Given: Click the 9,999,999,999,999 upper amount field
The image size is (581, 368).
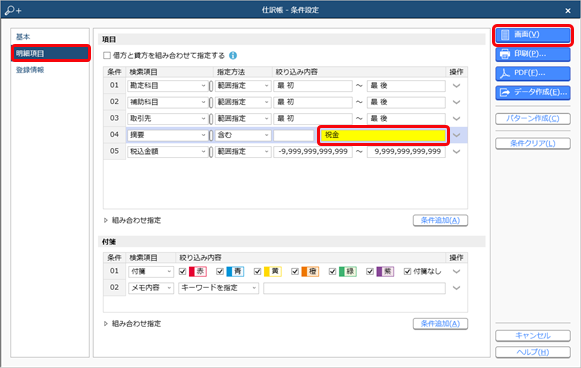Looking at the screenshot, I should coord(406,152).
